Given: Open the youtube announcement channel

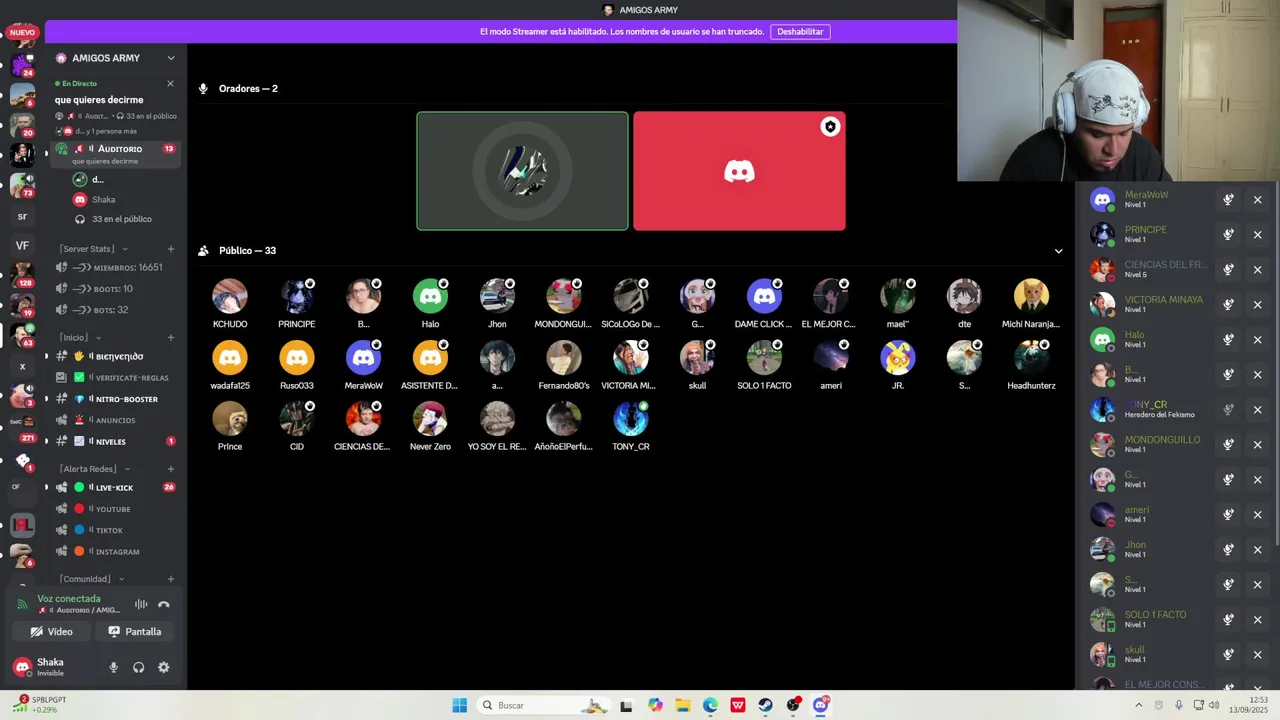Looking at the screenshot, I should [x=115, y=509].
